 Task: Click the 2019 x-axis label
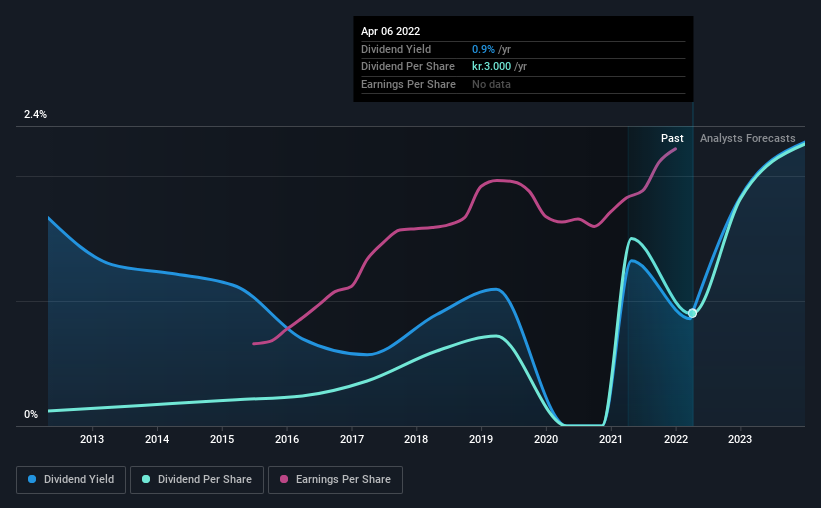tap(481, 439)
